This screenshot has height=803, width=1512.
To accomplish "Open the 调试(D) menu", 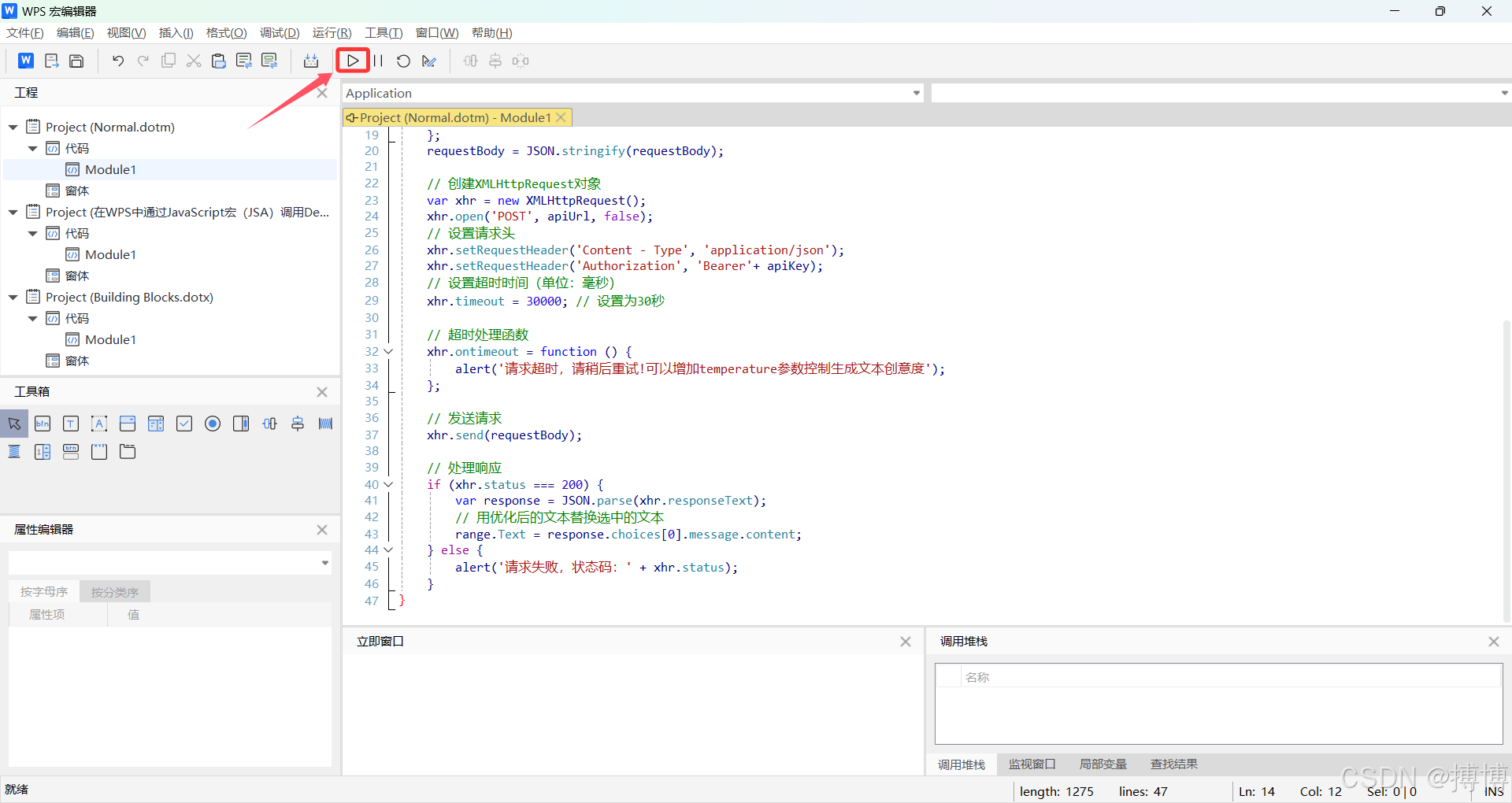I will click(280, 33).
